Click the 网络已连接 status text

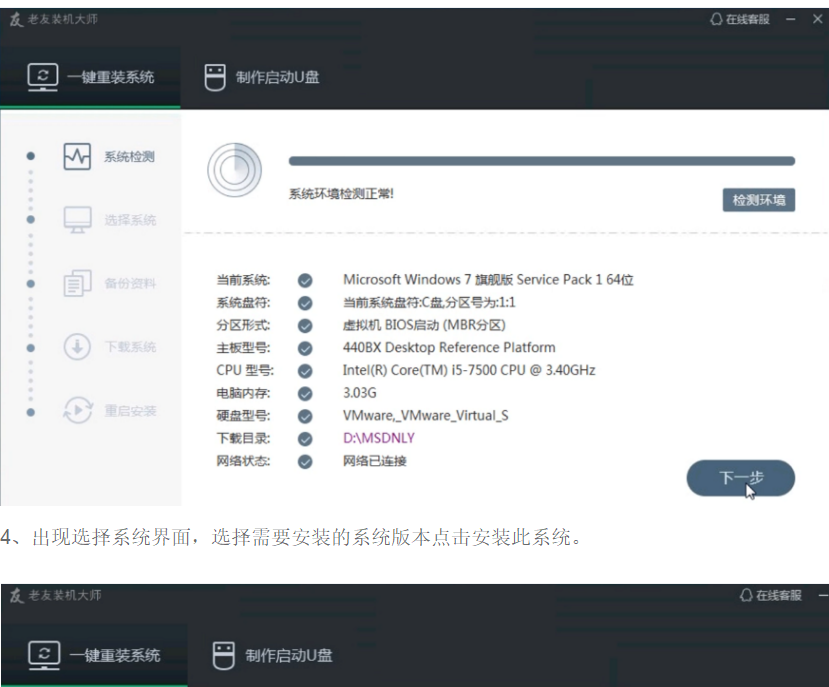(374, 461)
